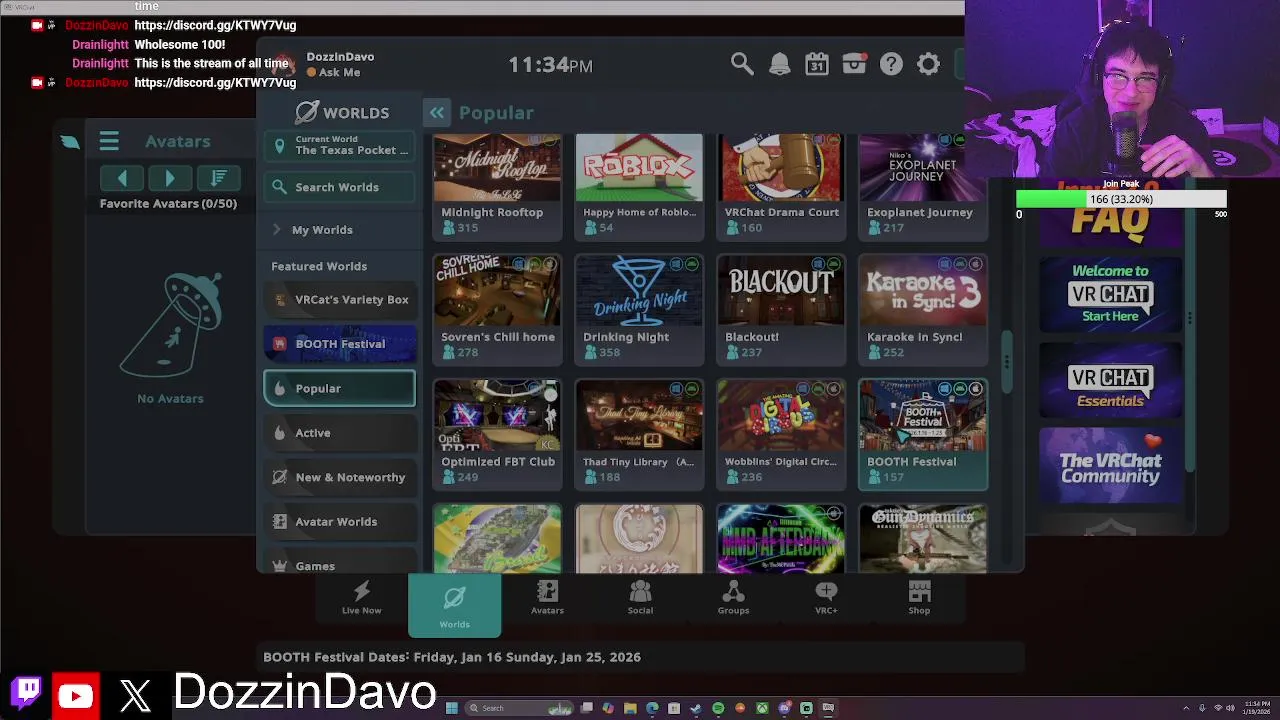The height and width of the screenshot is (720, 1280).
Task: Click the first discord.gg chat link
Action: 215,25
